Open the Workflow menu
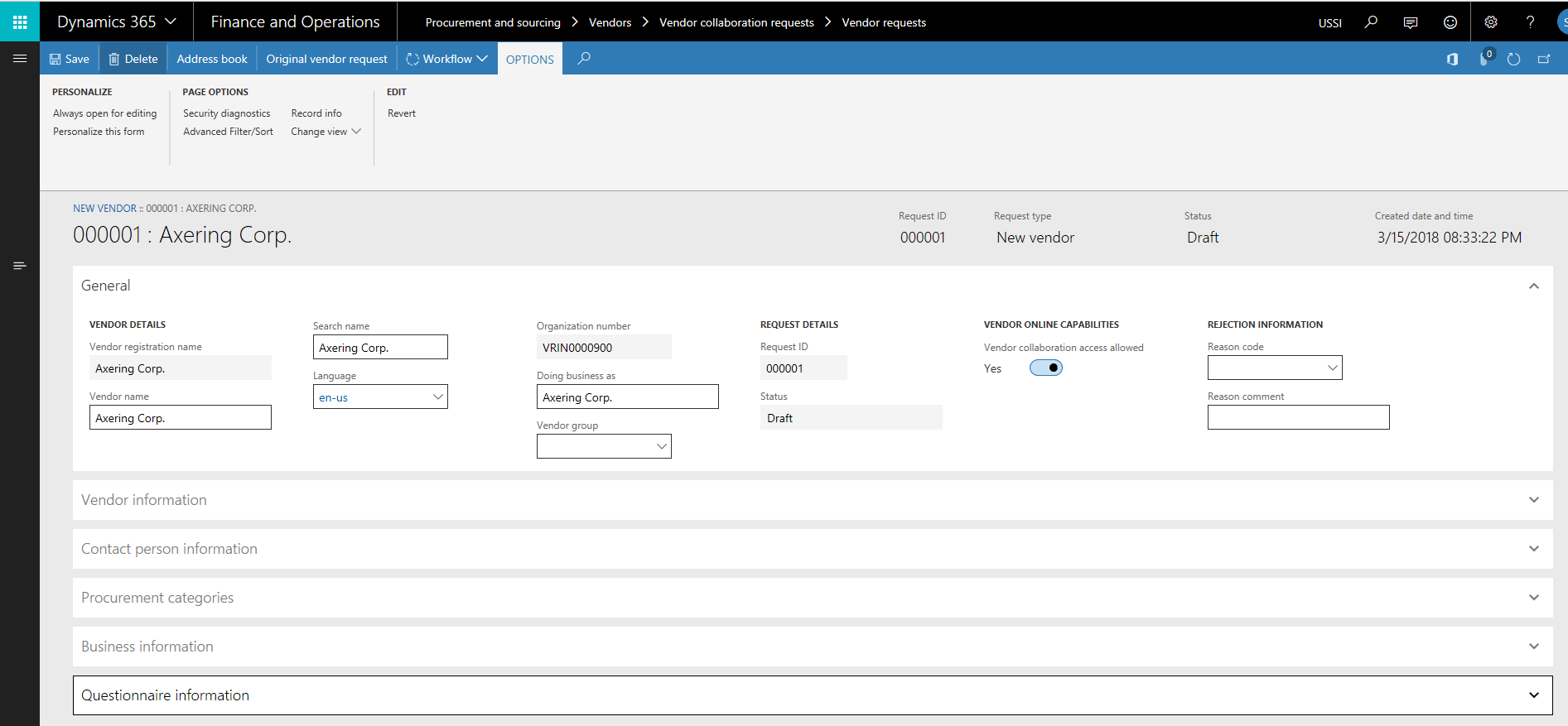The width and height of the screenshot is (1568, 726). 447,59
